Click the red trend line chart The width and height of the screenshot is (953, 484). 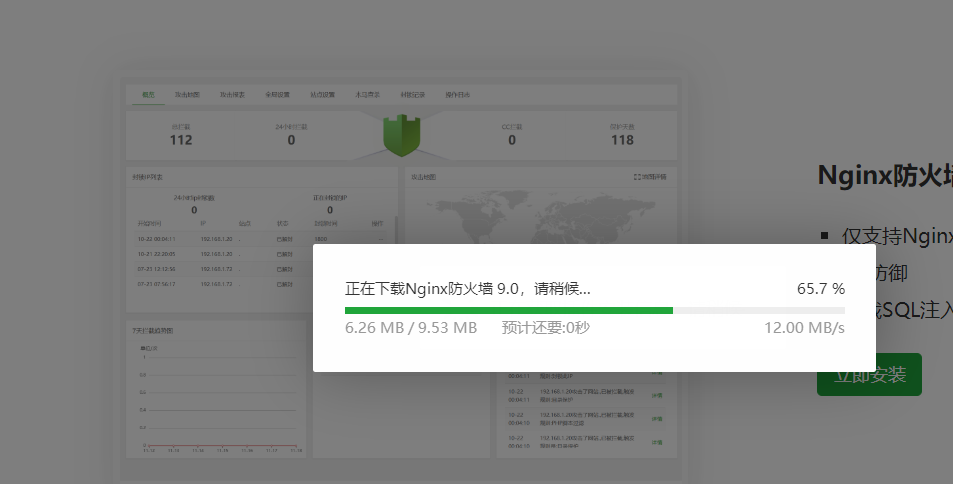222,445
